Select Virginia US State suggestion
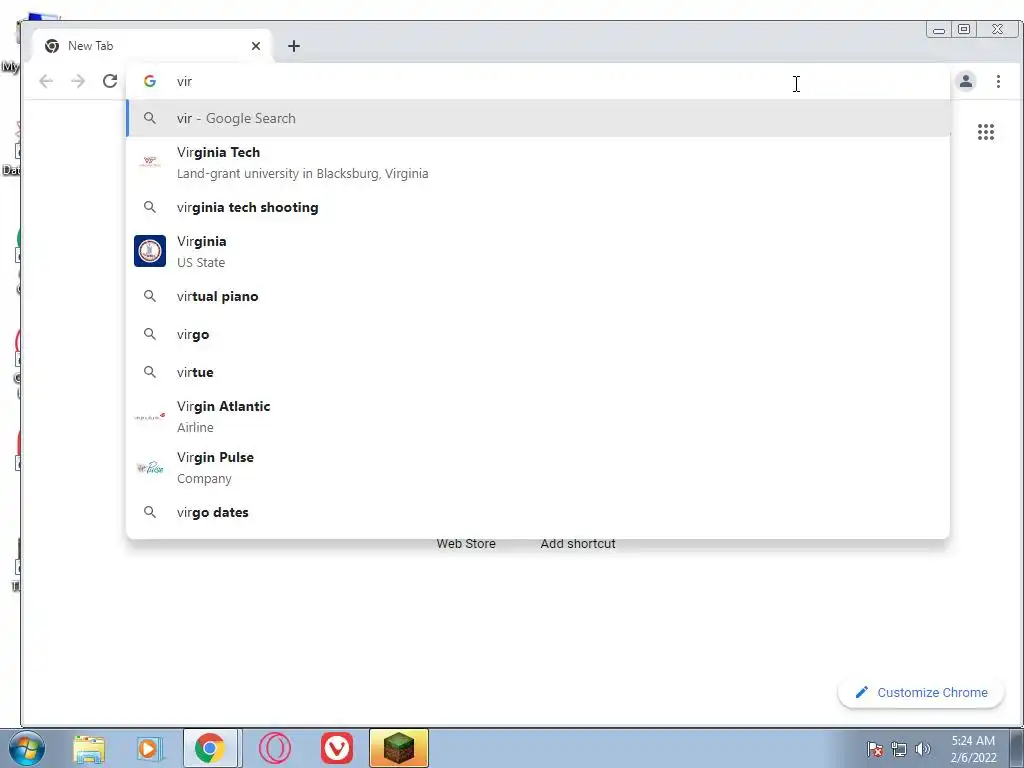This screenshot has width=1024, height=768. pos(538,251)
